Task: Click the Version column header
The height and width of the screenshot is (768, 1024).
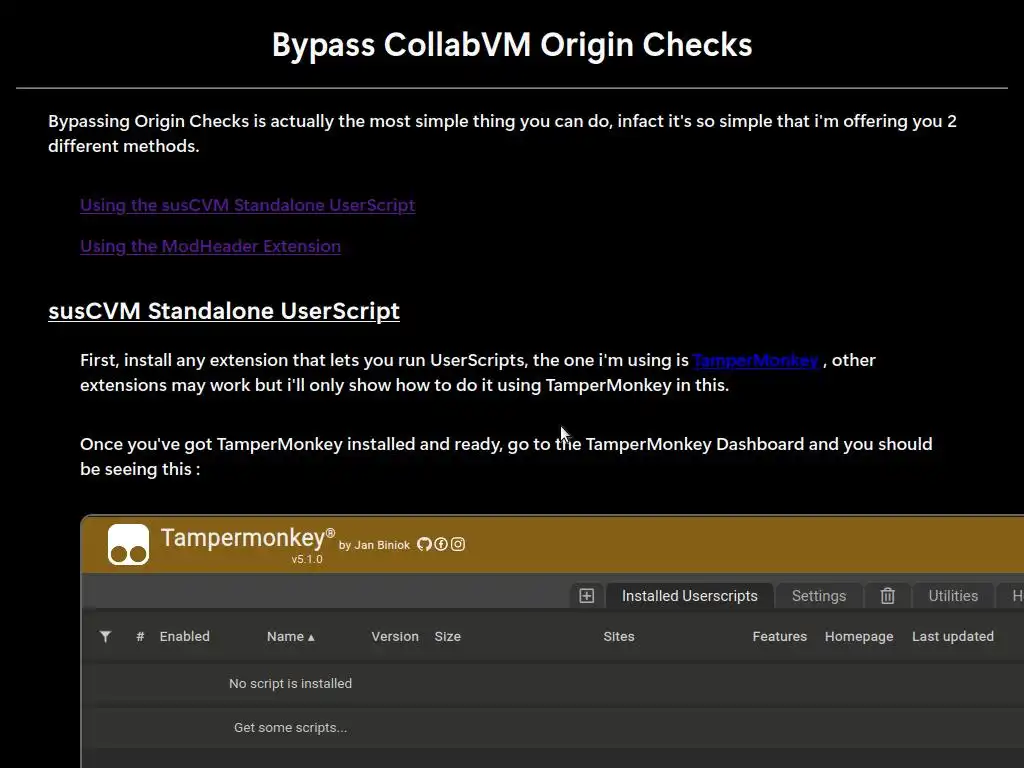Action: [x=395, y=636]
